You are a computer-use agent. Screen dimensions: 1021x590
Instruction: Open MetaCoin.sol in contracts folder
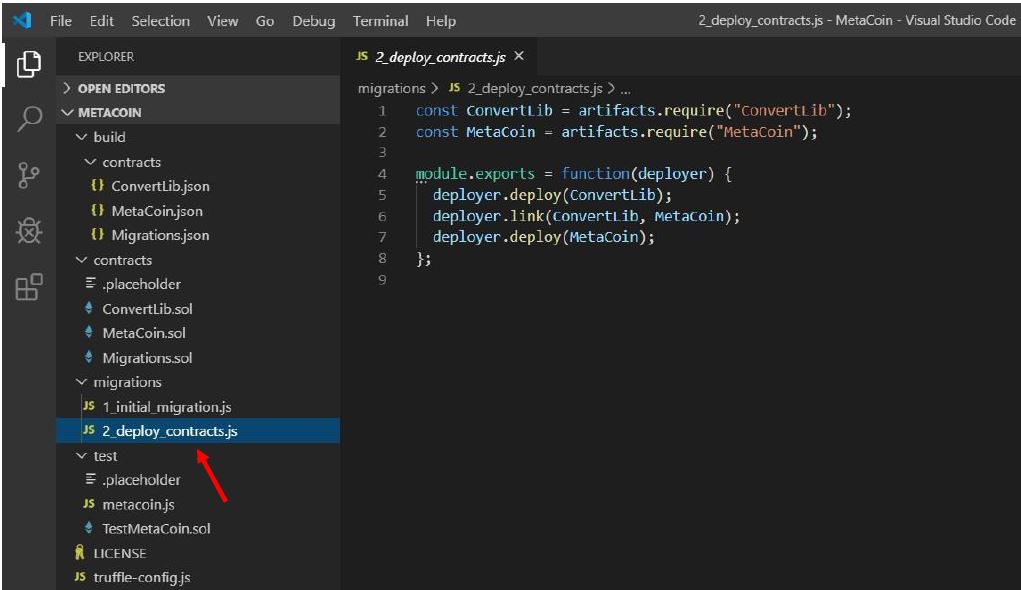pyautogui.click(x=143, y=333)
